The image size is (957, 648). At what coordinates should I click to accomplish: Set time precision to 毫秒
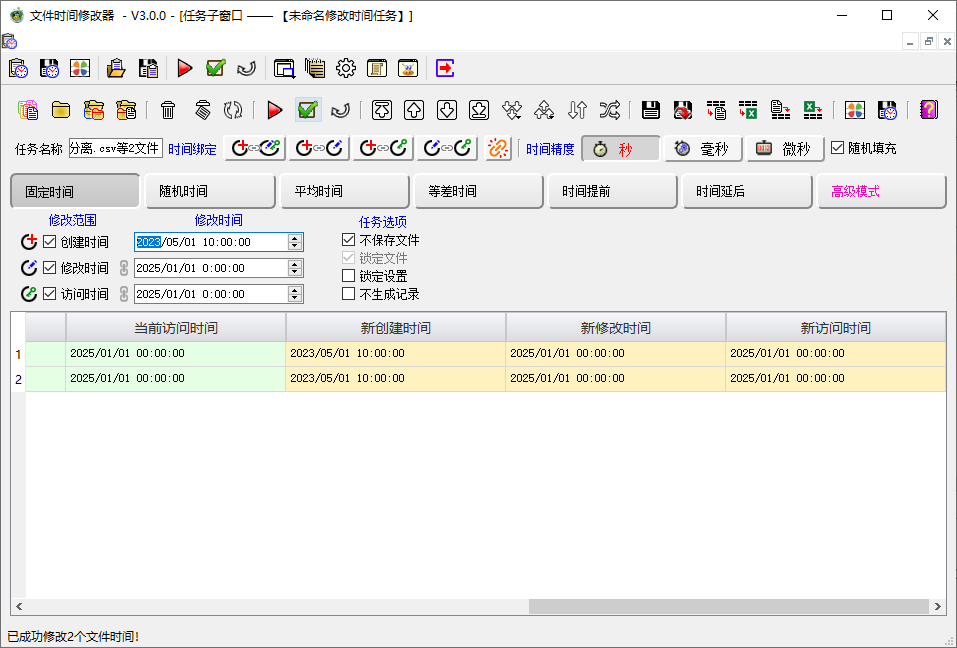coord(703,148)
